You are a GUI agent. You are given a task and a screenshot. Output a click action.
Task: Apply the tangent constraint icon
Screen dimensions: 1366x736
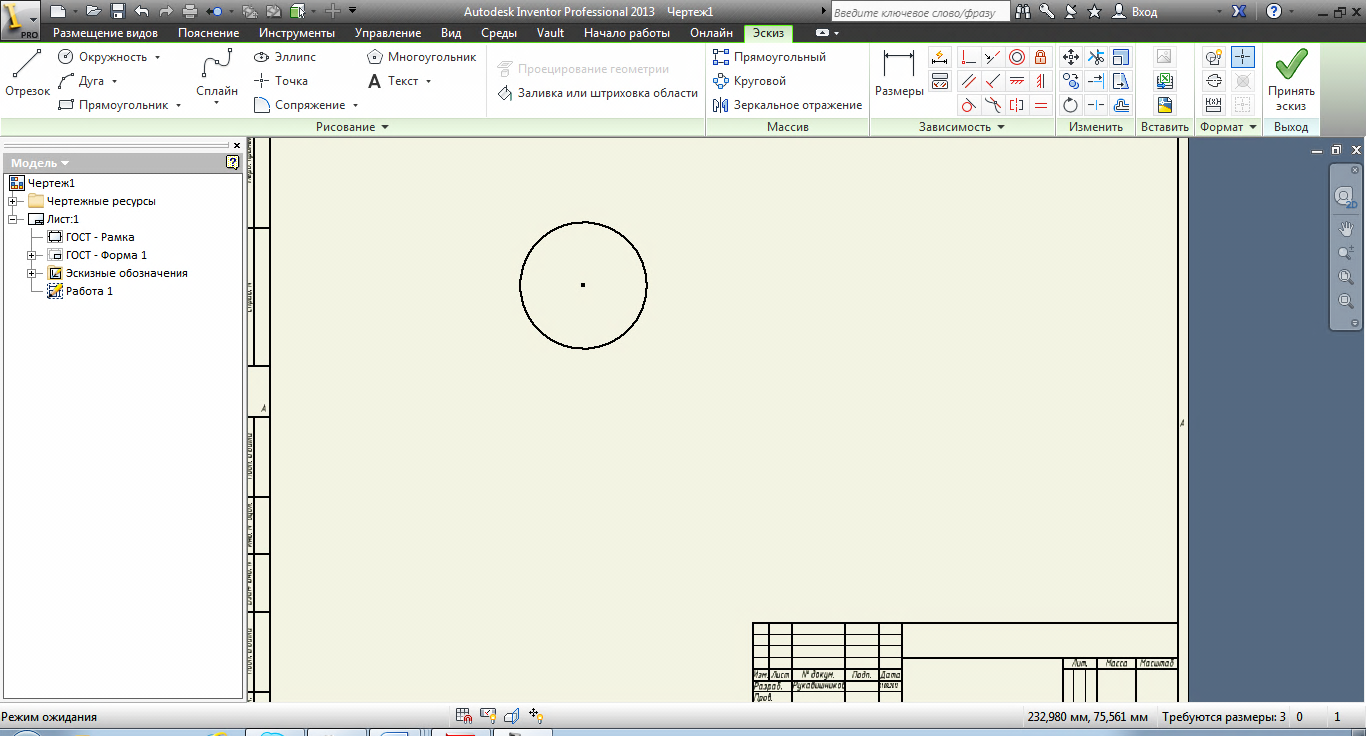pyautogui.click(x=968, y=105)
